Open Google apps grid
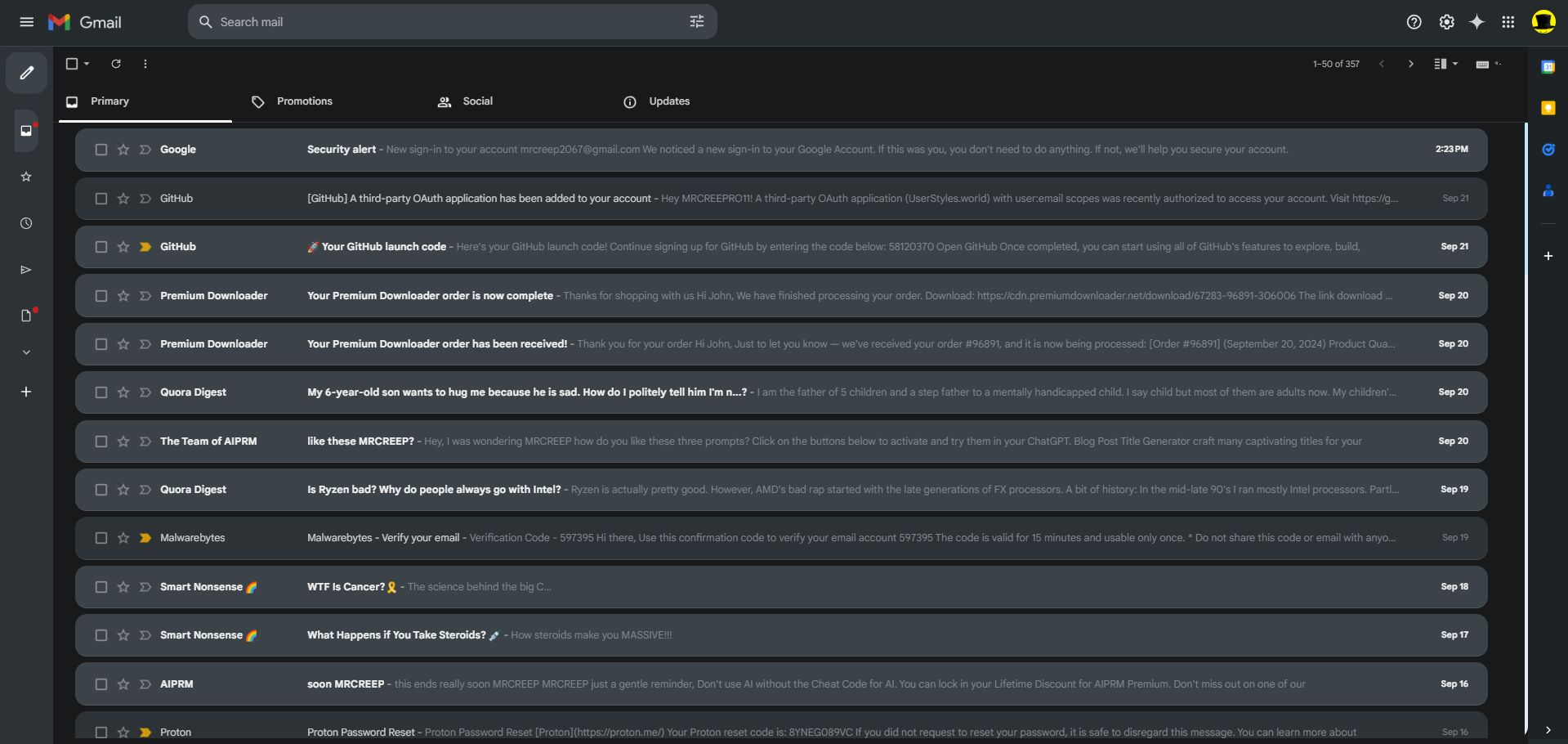Viewport: 1568px width, 744px height. click(x=1508, y=22)
